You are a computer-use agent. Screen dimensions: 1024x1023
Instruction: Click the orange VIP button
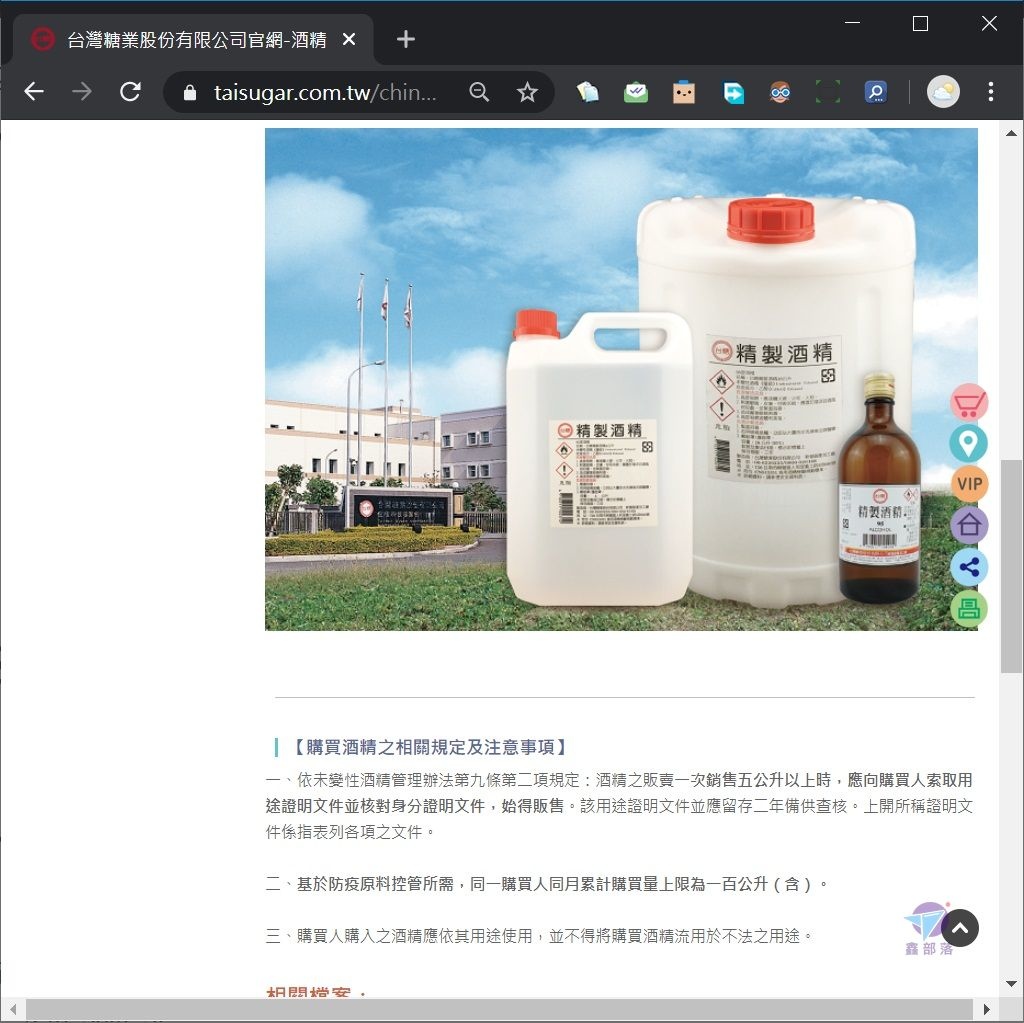pyautogui.click(x=969, y=484)
